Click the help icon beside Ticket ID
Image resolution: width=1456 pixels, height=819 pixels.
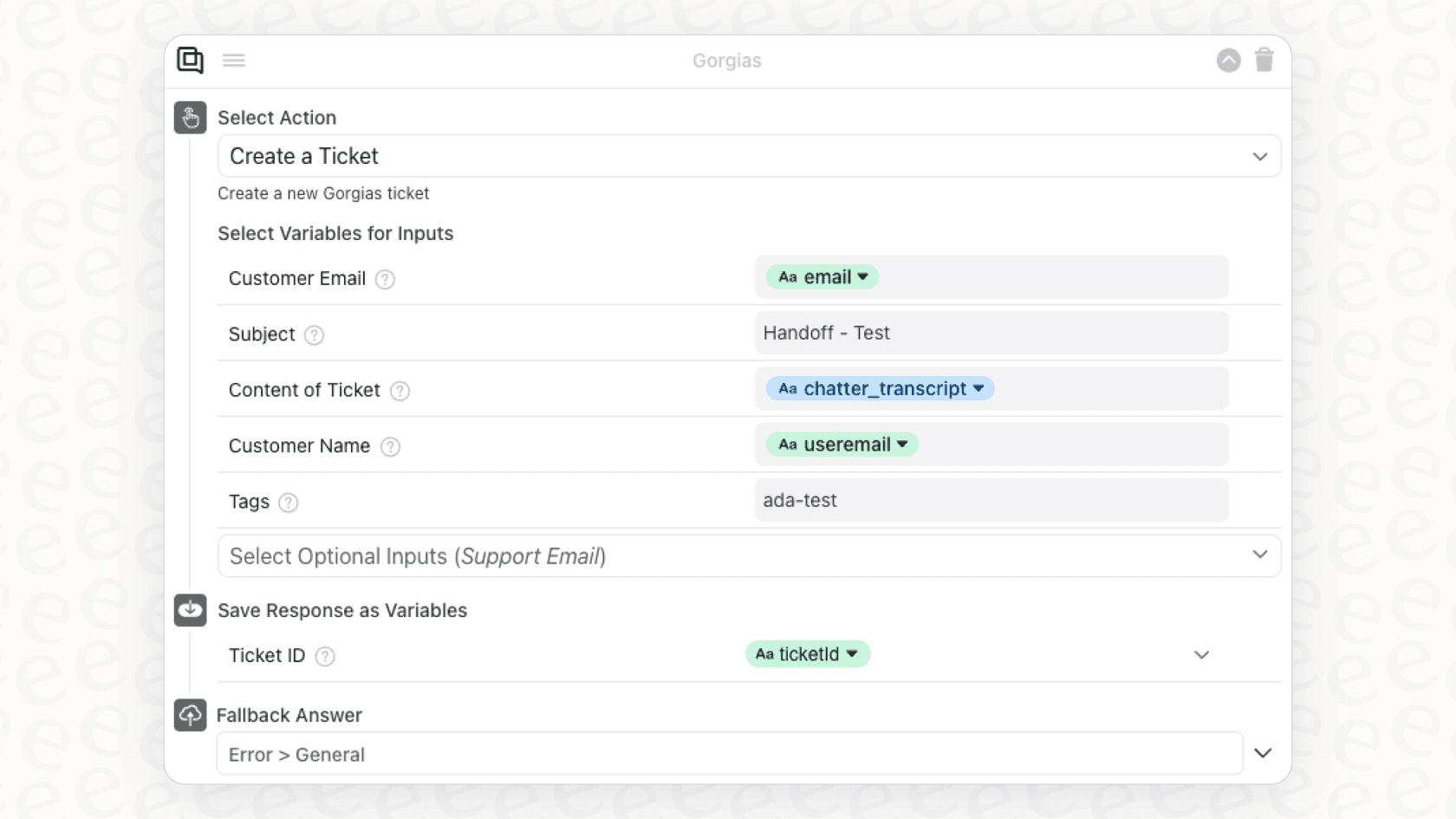coord(325,657)
